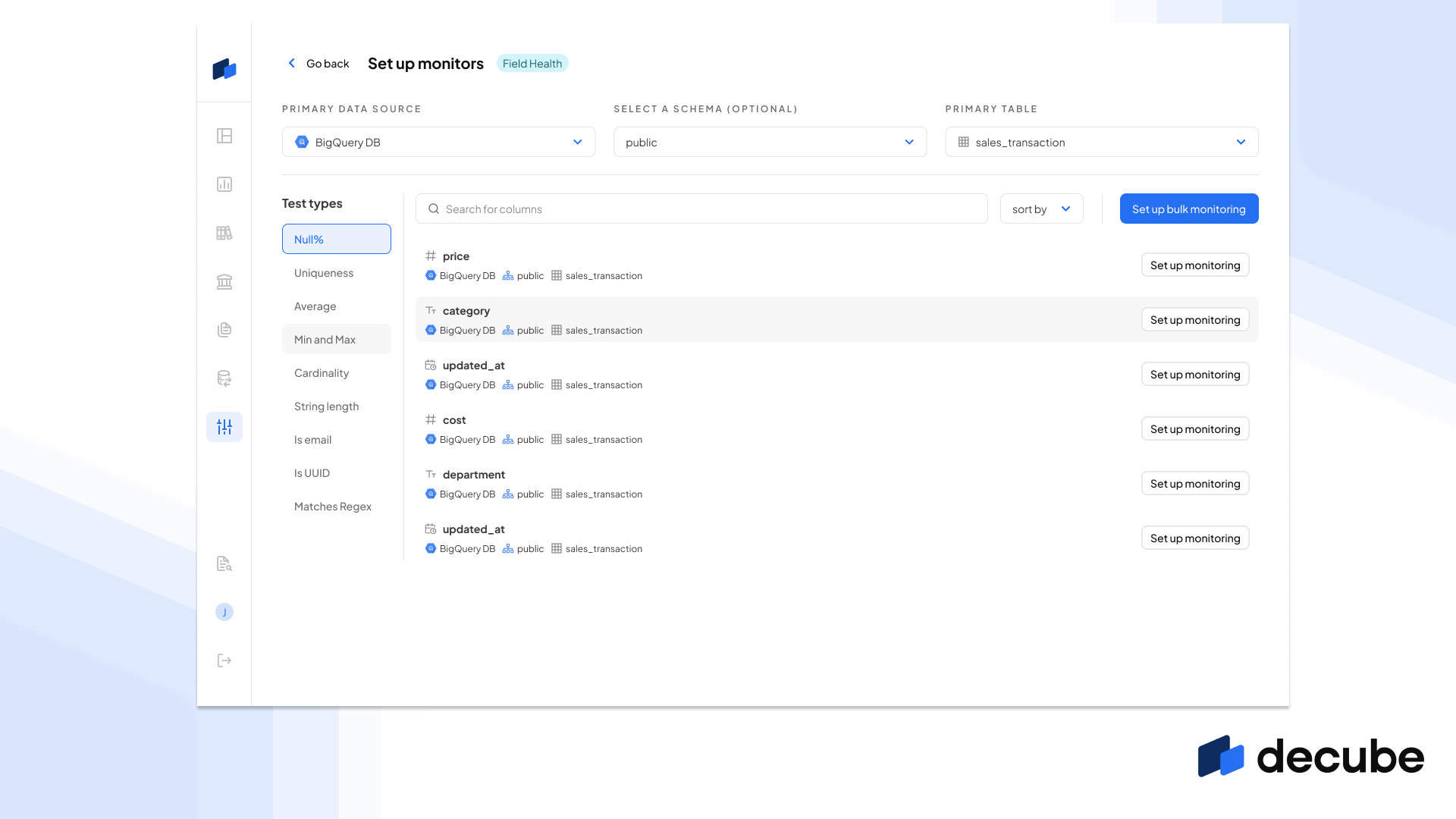Click the department column name

[474, 474]
